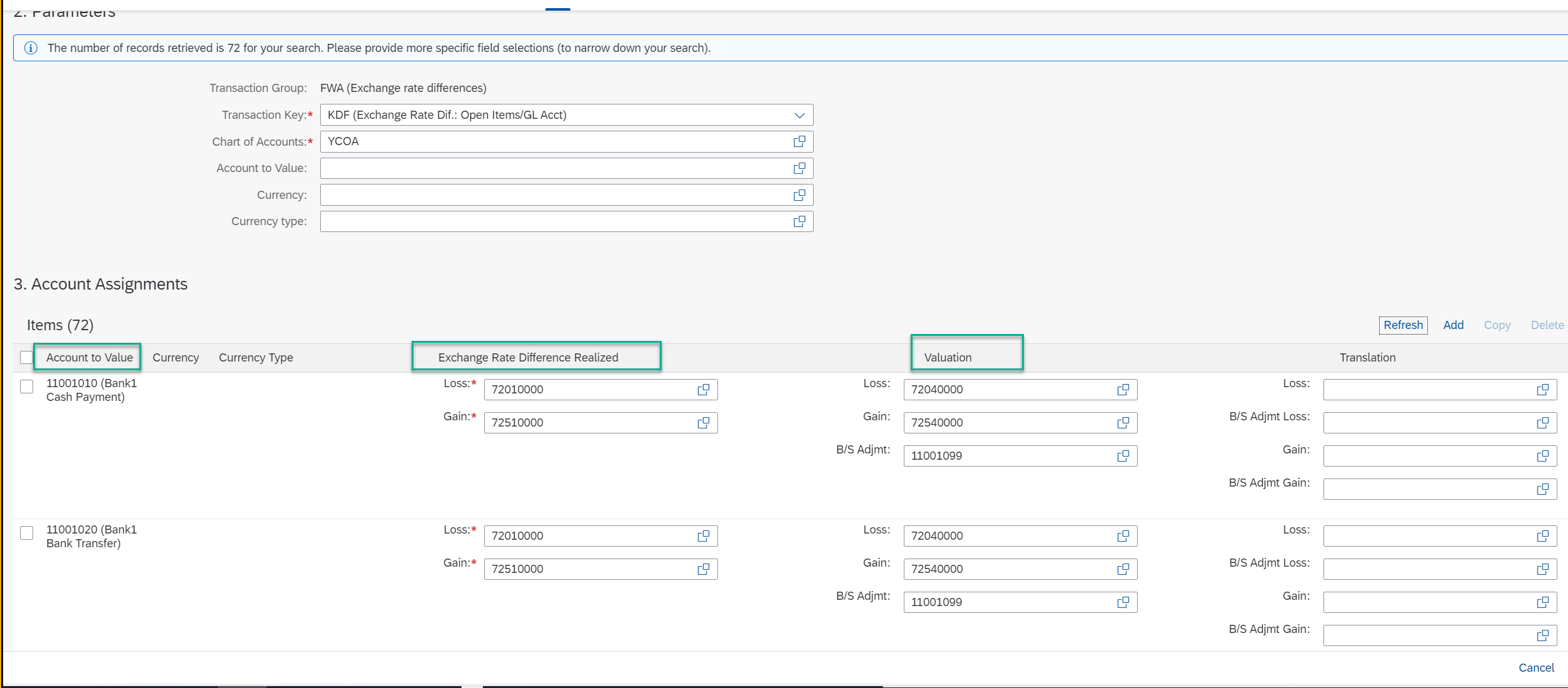Viewport: 1568px width, 688px height.
Task: Open value help for 11001020 valuation Gain
Action: (x=1123, y=569)
